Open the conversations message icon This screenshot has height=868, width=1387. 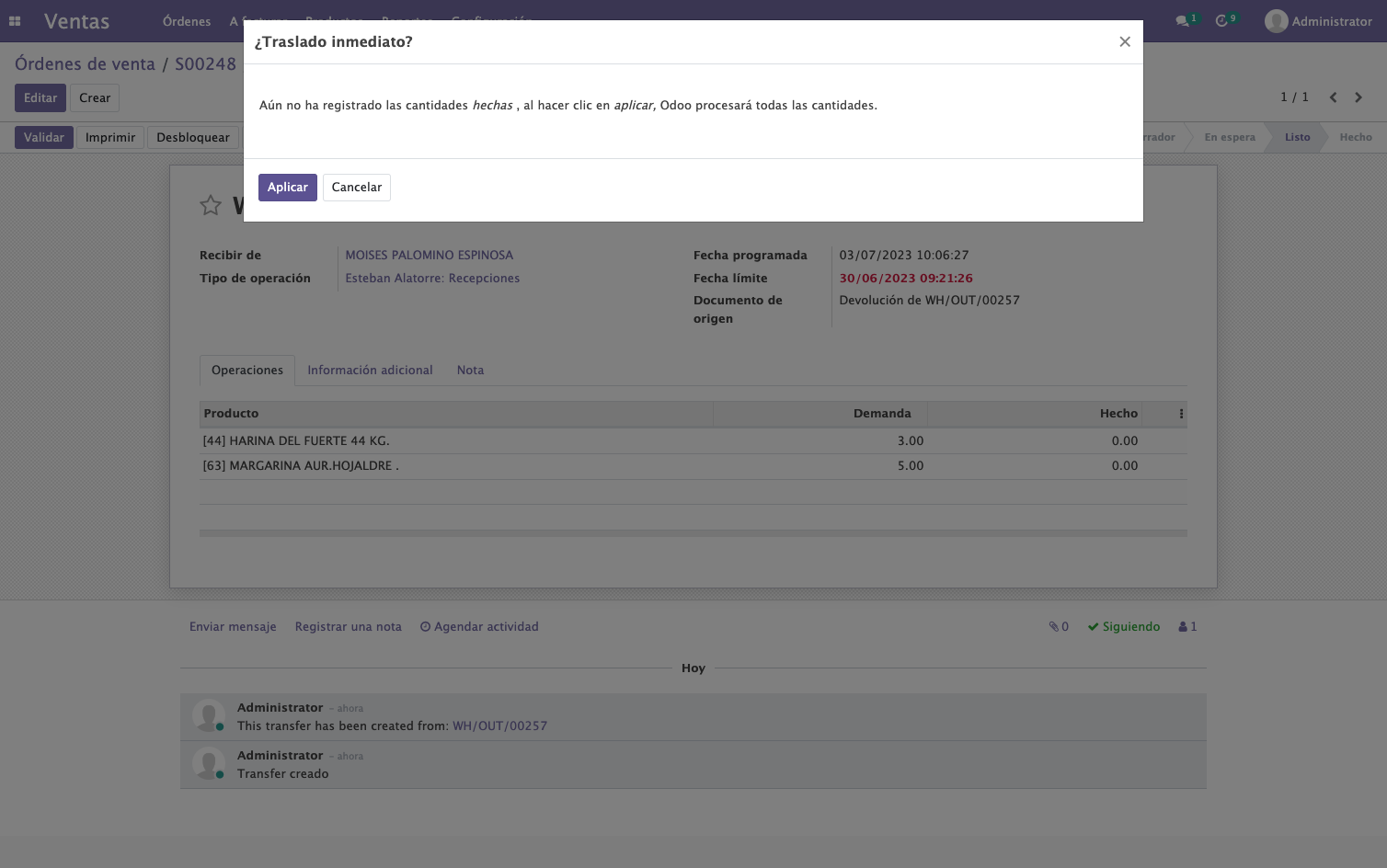[x=1182, y=21]
